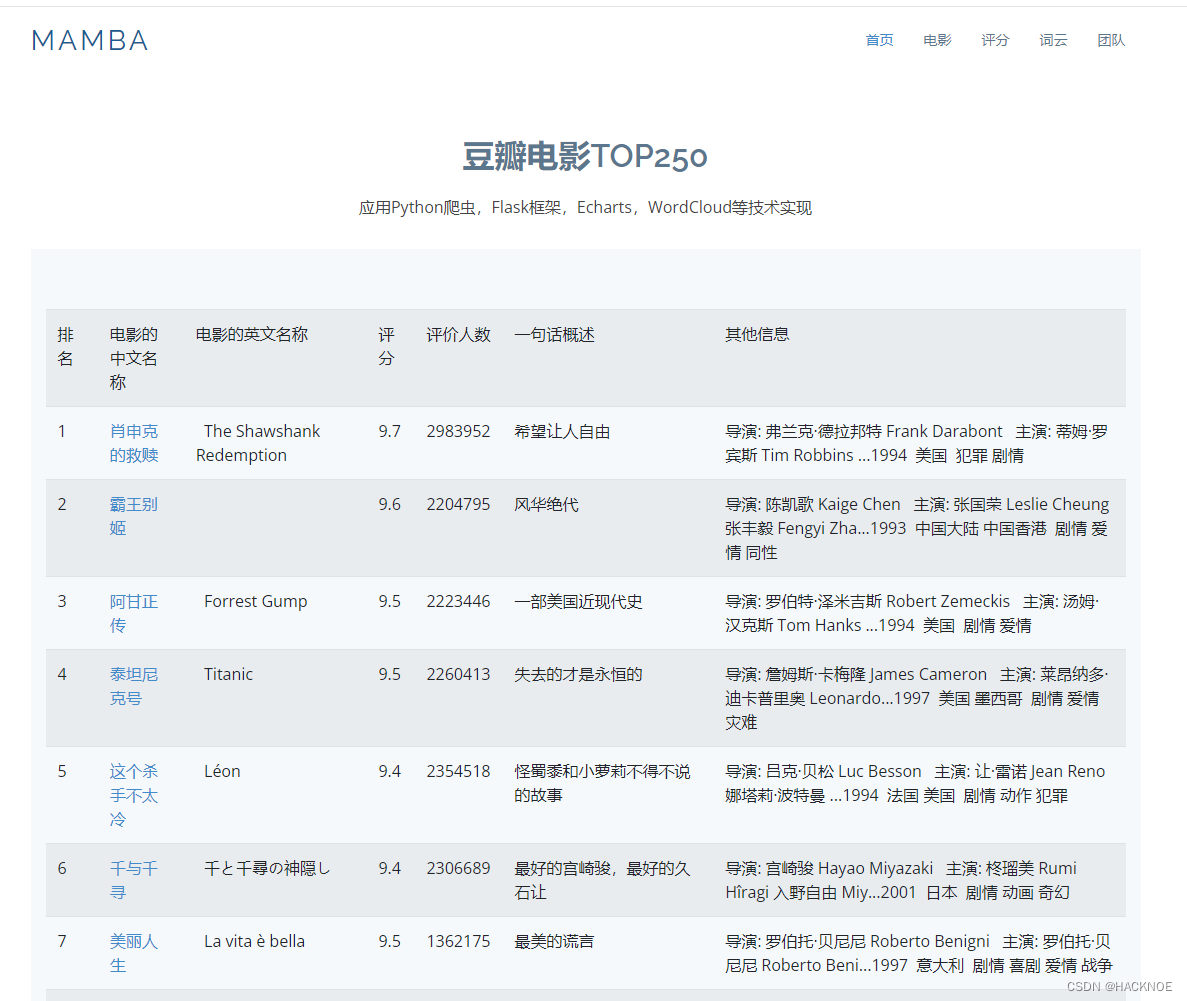Screen dimensions: 1187x1001
Task: Click the Luc Besson info cell
Action: [915, 783]
